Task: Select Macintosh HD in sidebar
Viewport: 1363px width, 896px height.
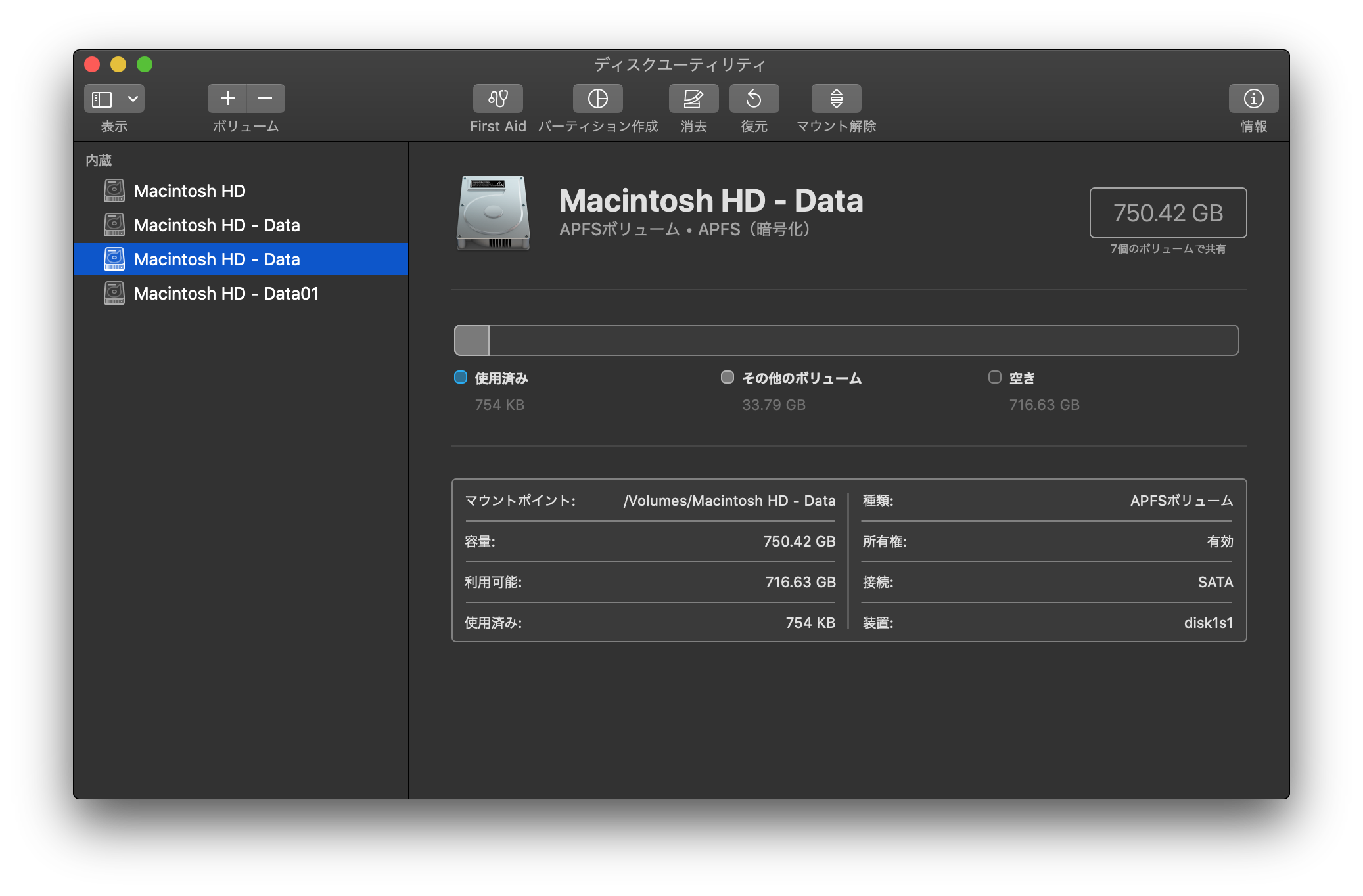Action: 189,191
